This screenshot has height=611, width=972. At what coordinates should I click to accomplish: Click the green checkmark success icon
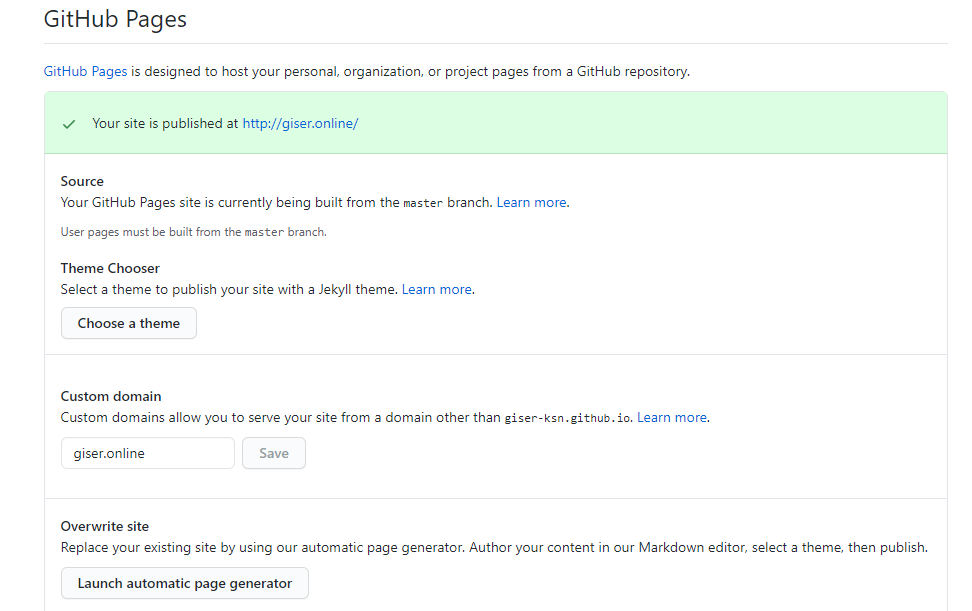[x=69, y=124]
